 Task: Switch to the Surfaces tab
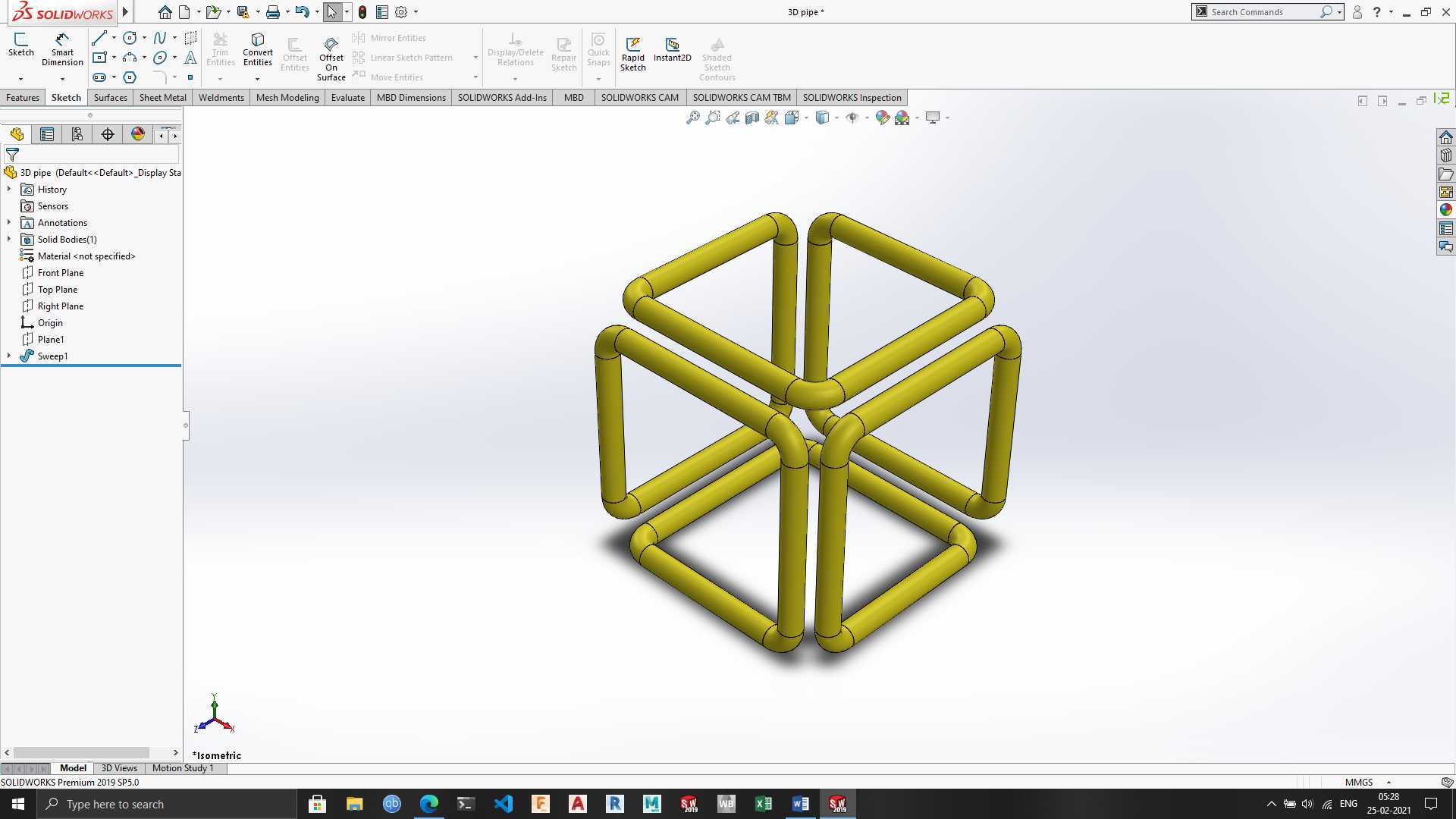click(x=111, y=98)
